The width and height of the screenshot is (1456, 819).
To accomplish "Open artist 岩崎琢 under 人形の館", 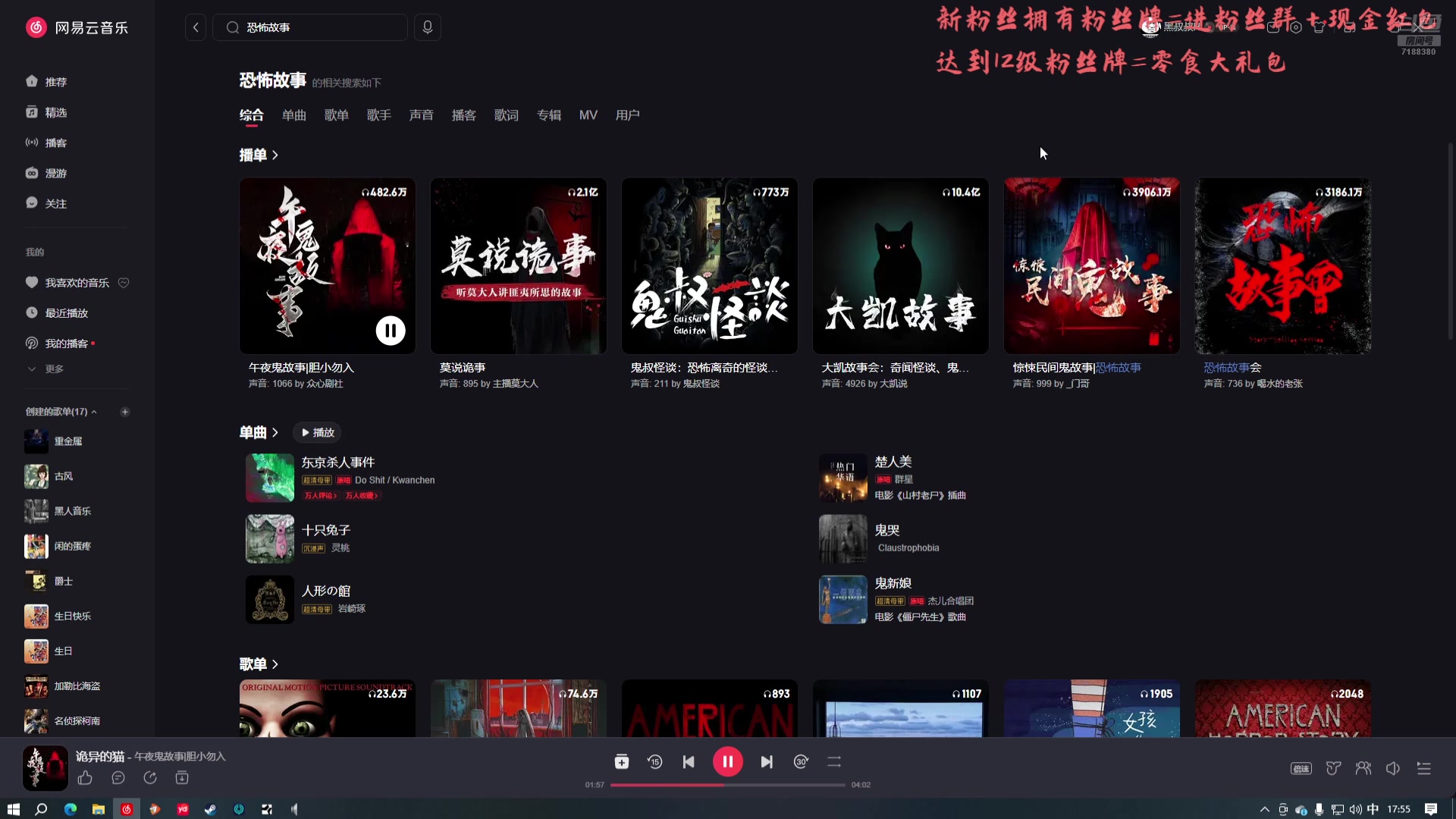I will point(352,609).
